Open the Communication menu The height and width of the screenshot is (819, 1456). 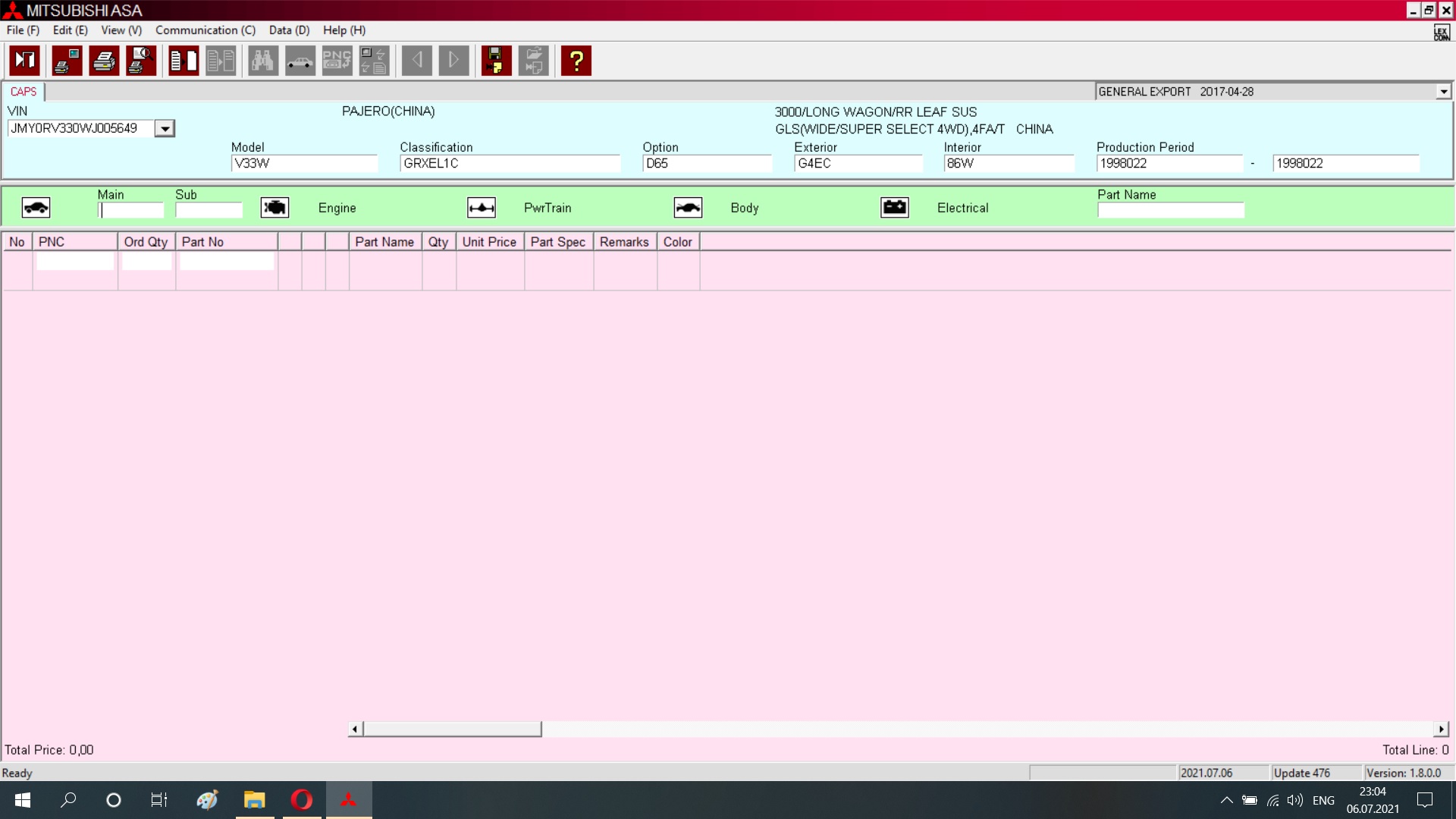coord(205,30)
